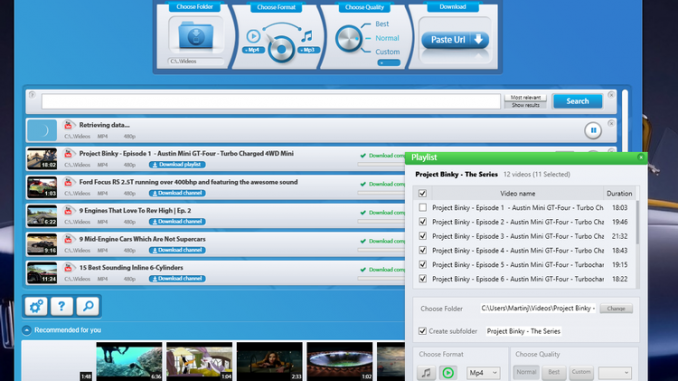Screen dimensions: 678x381
Task: Click the magnifier search icon button
Action: [x=88, y=306]
